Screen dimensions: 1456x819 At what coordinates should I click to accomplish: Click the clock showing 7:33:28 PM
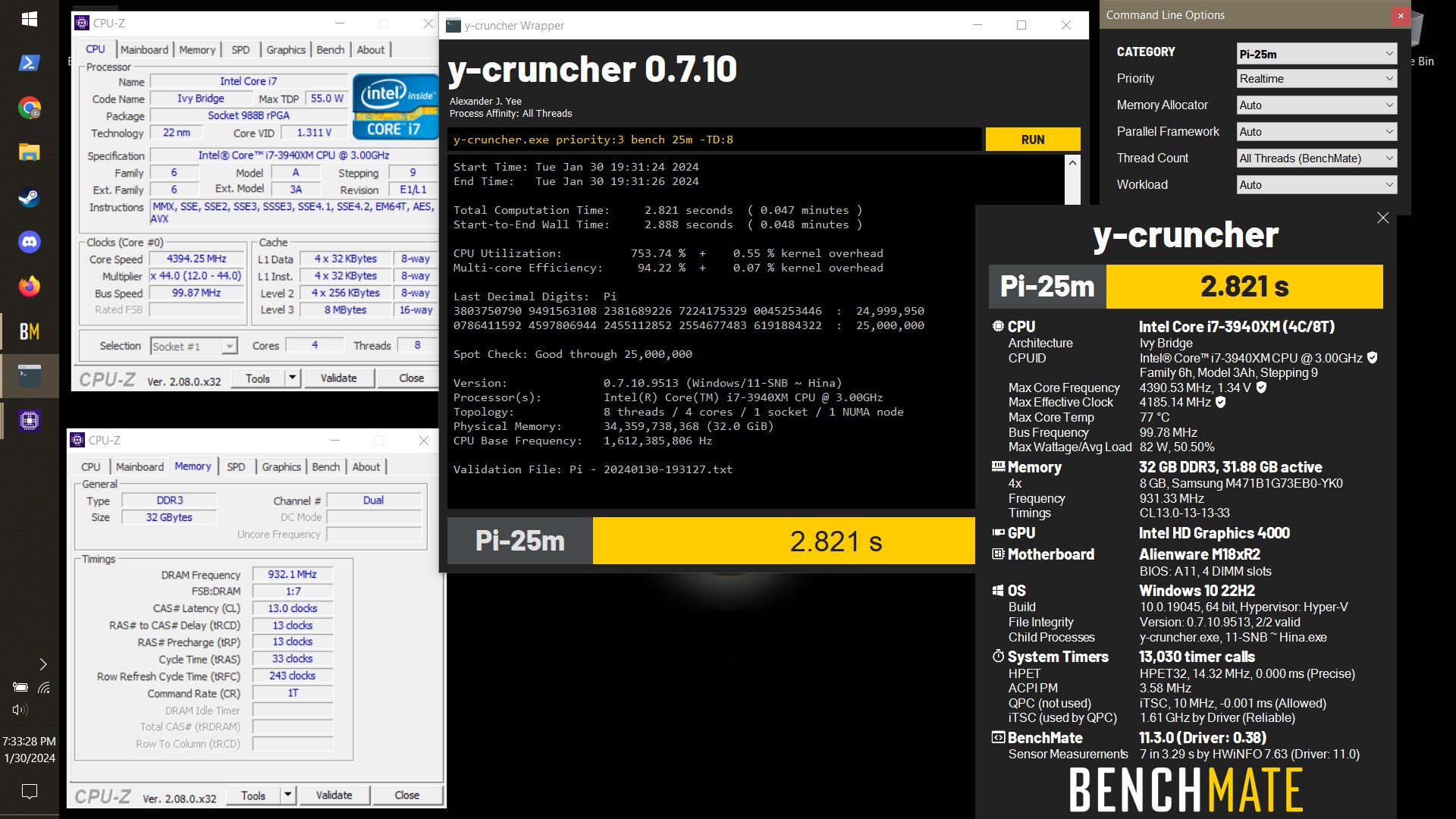[x=30, y=742]
